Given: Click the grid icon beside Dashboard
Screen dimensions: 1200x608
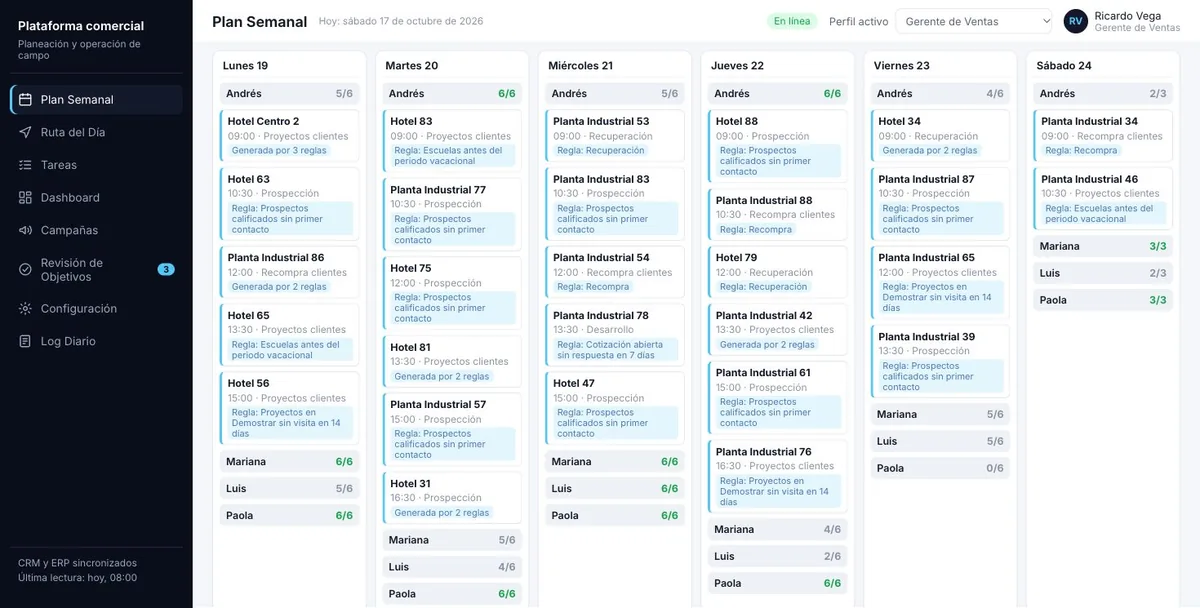Looking at the screenshot, I should 25,198.
